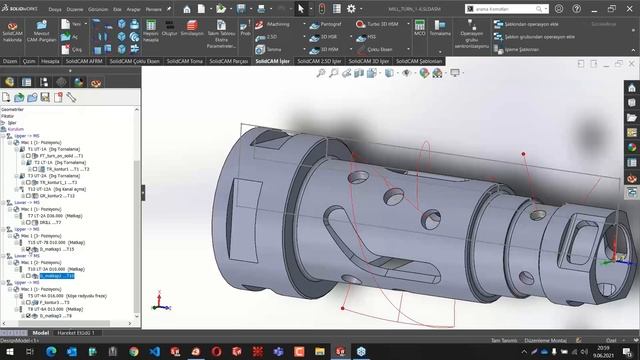Toggle checkbox for TR_kontur1_1 ...T3 operation

click(29, 182)
